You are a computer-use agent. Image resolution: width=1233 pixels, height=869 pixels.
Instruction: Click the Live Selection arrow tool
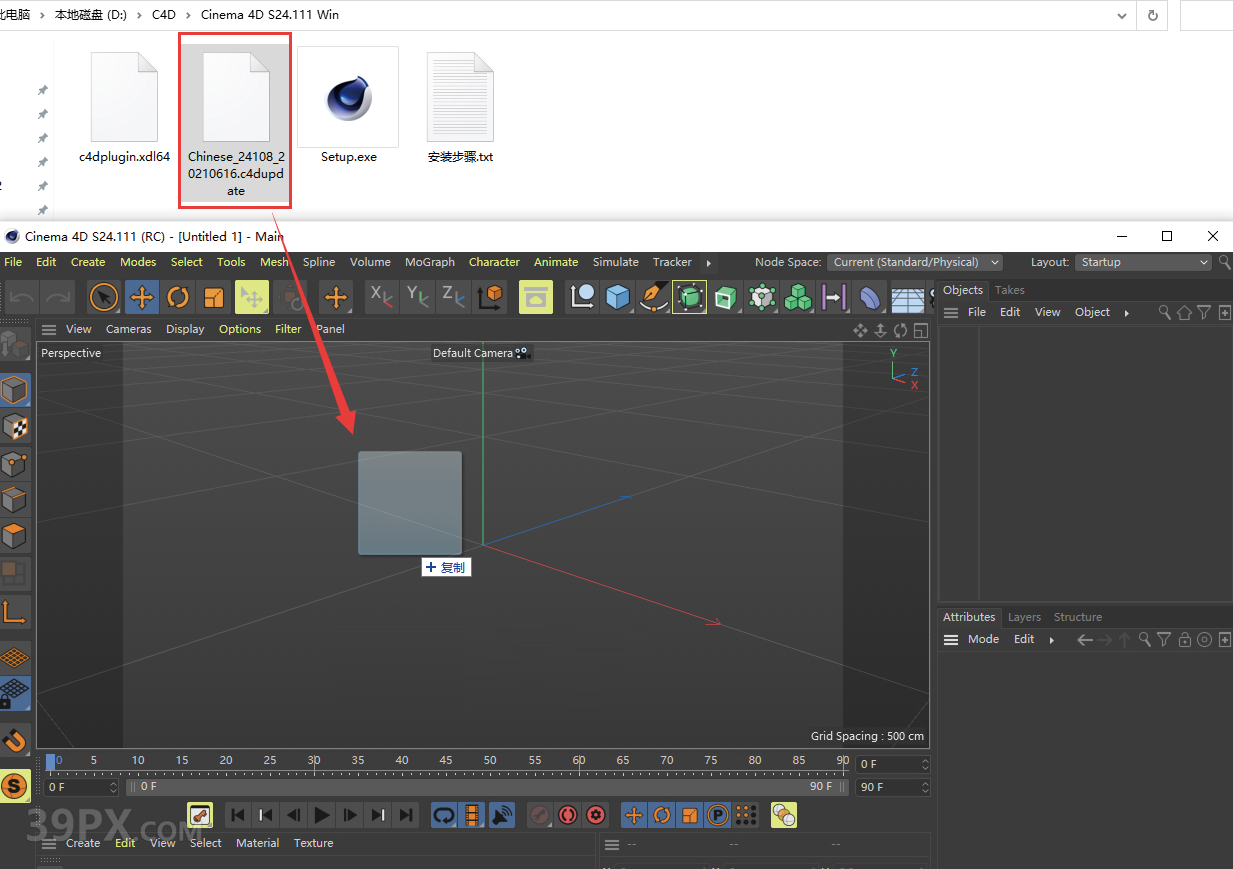[104, 297]
